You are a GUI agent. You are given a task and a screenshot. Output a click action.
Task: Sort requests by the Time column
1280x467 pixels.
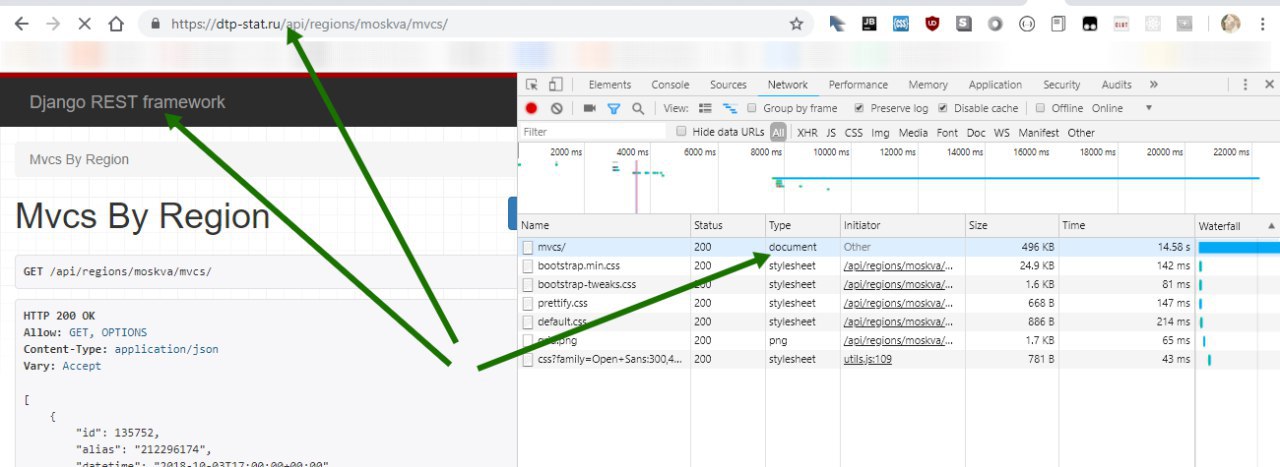point(1126,226)
